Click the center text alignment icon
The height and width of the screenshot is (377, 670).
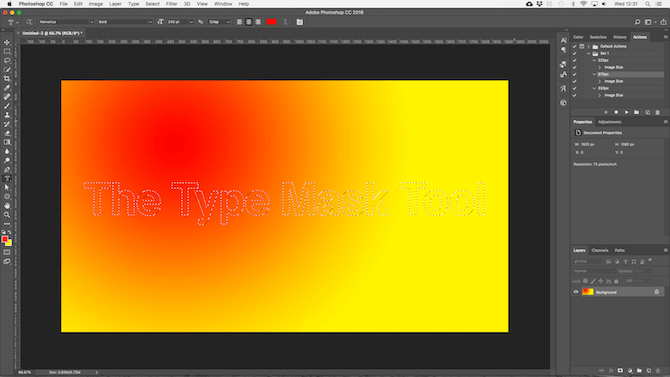[x=249, y=22]
